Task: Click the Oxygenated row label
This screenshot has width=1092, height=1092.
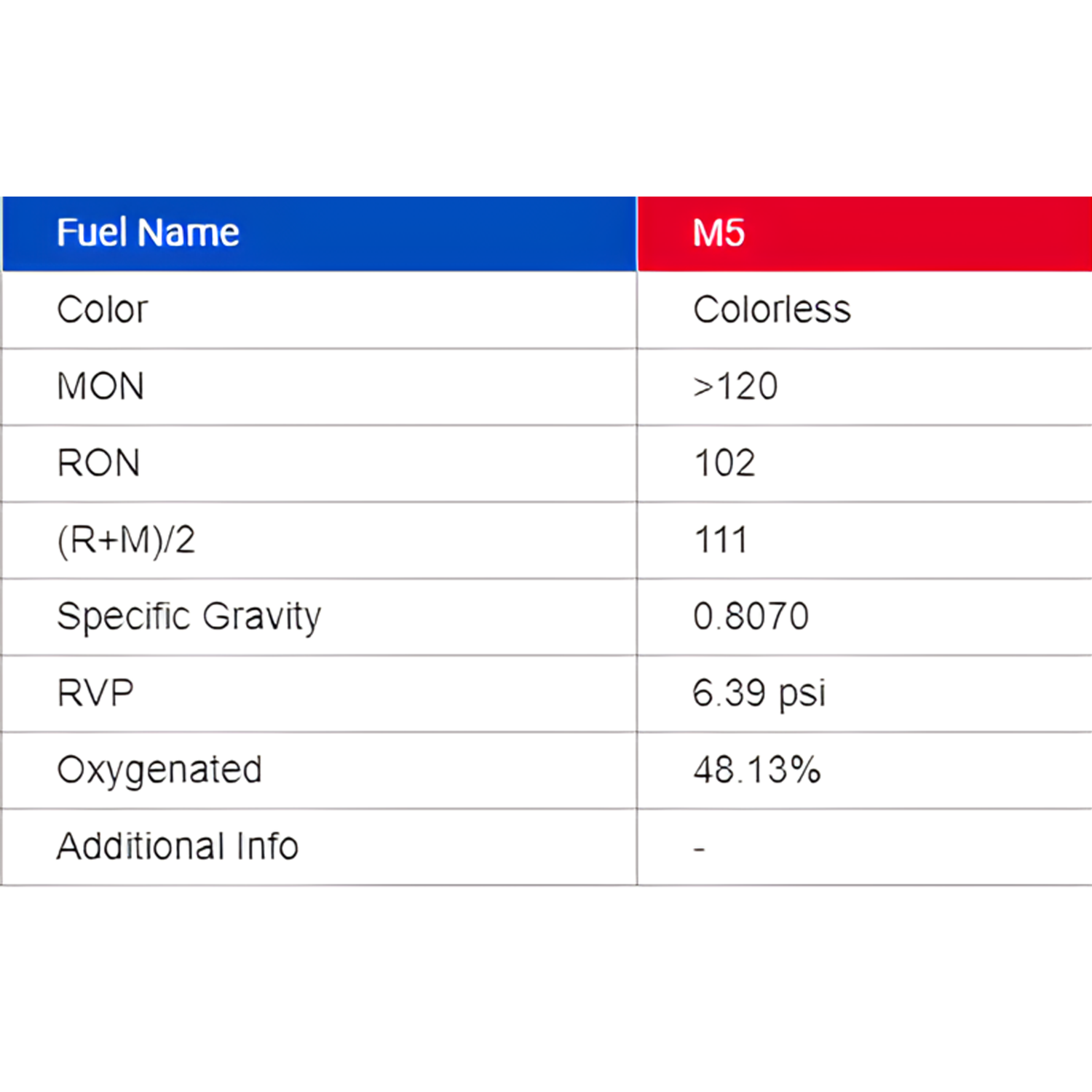Action: pos(159,770)
